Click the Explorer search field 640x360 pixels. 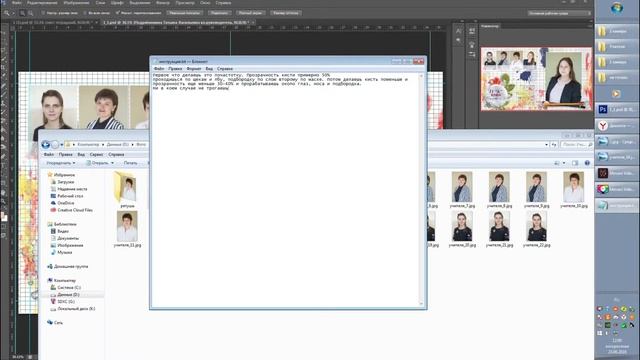pos(576,144)
